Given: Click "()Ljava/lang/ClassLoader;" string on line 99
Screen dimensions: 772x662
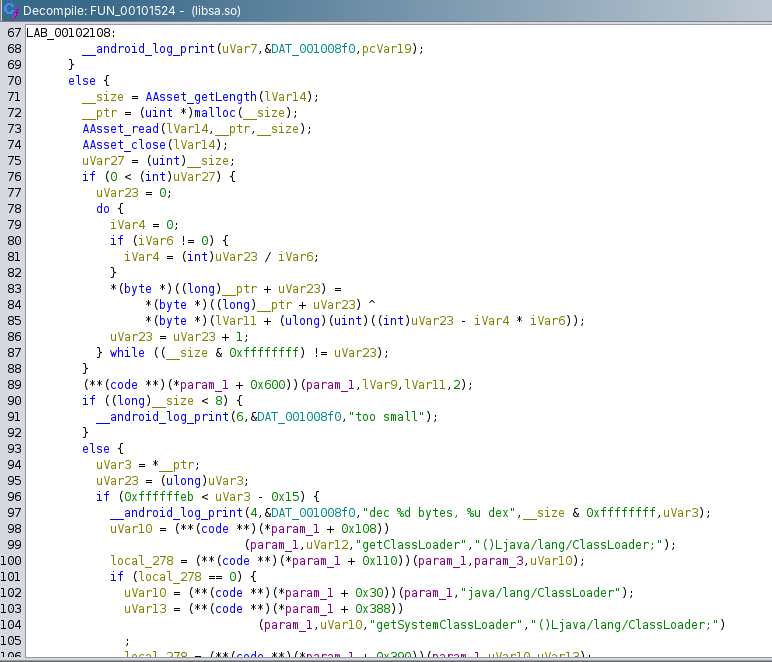Looking at the screenshot, I should (x=568, y=545).
